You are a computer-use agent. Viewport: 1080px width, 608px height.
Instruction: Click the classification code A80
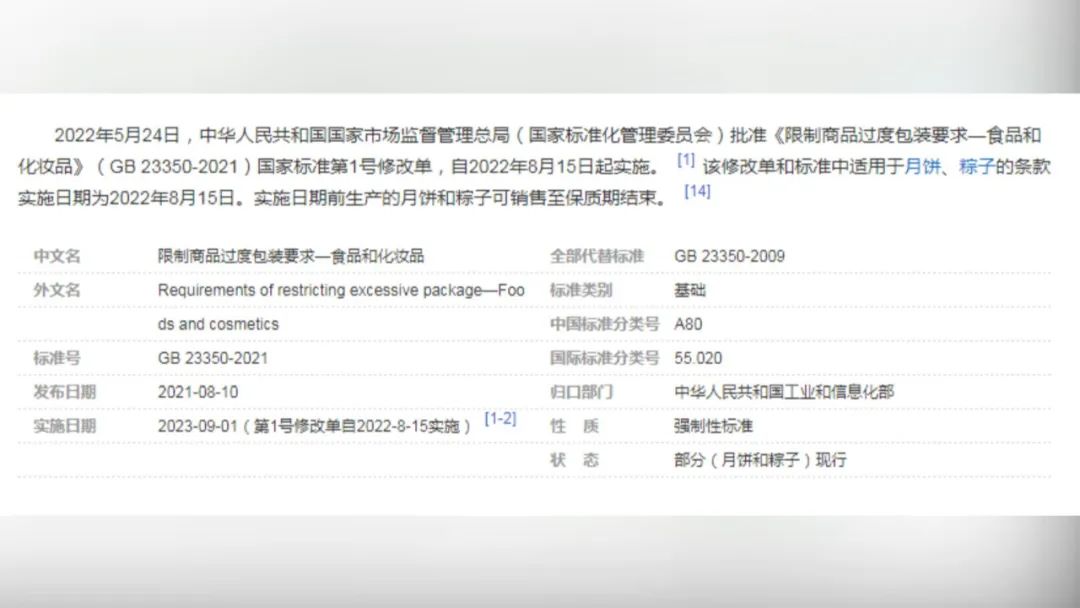(x=689, y=324)
